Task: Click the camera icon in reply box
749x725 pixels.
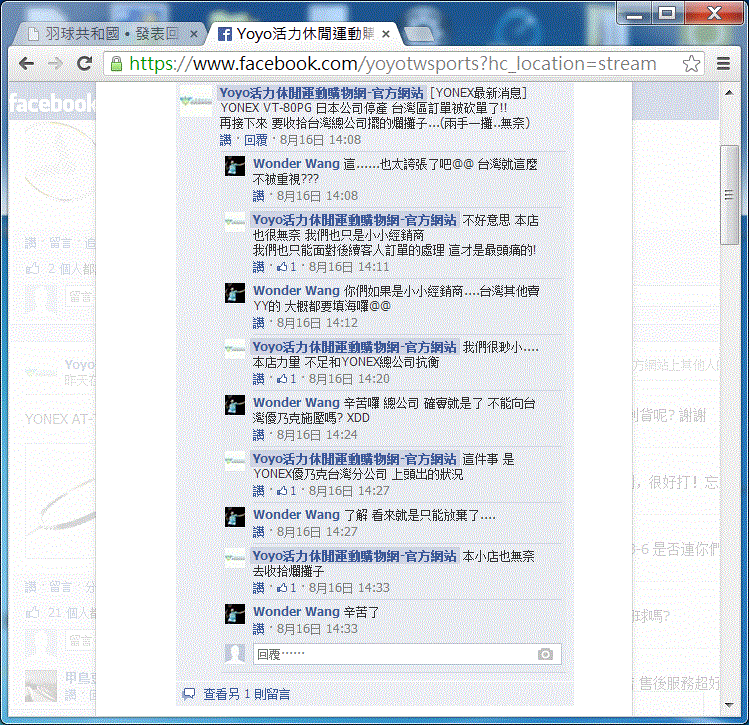Action: [x=545, y=654]
